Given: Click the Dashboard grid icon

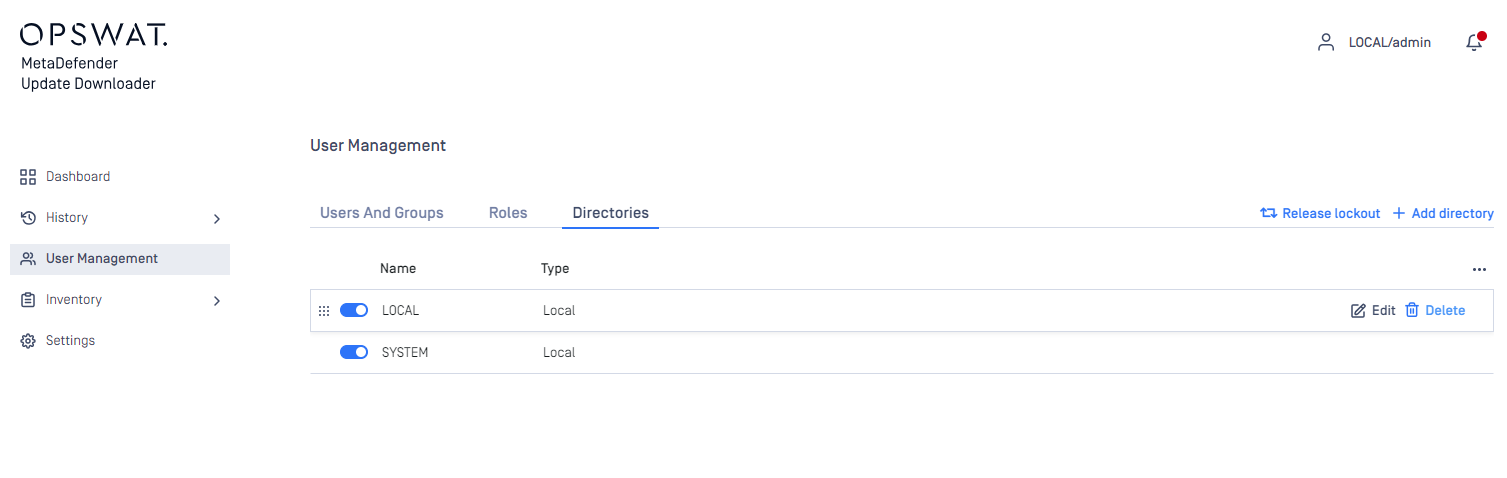Looking at the screenshot, I should 28,177.
